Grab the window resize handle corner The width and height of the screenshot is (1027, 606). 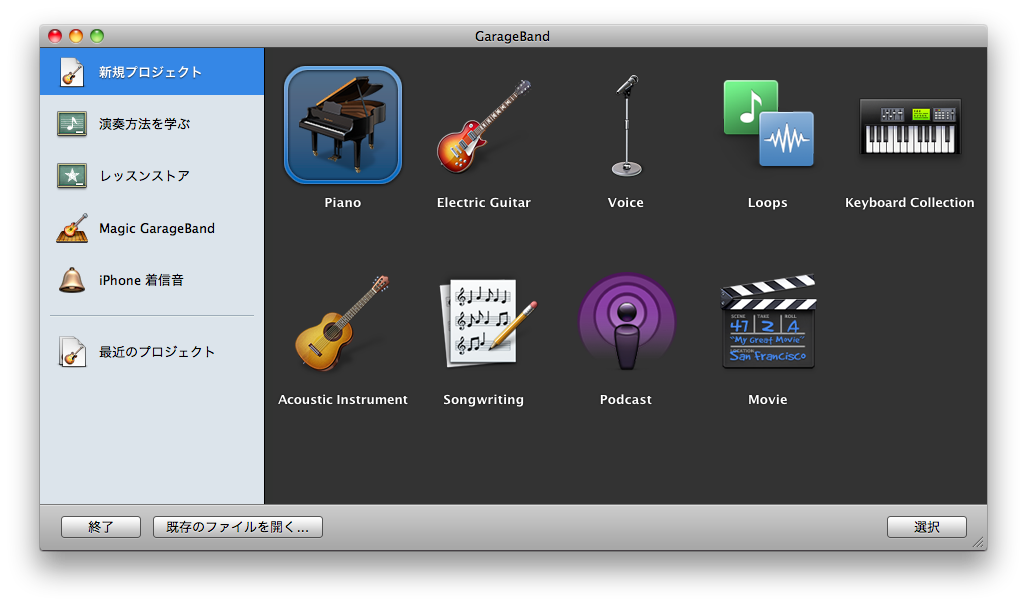point(979,542)
